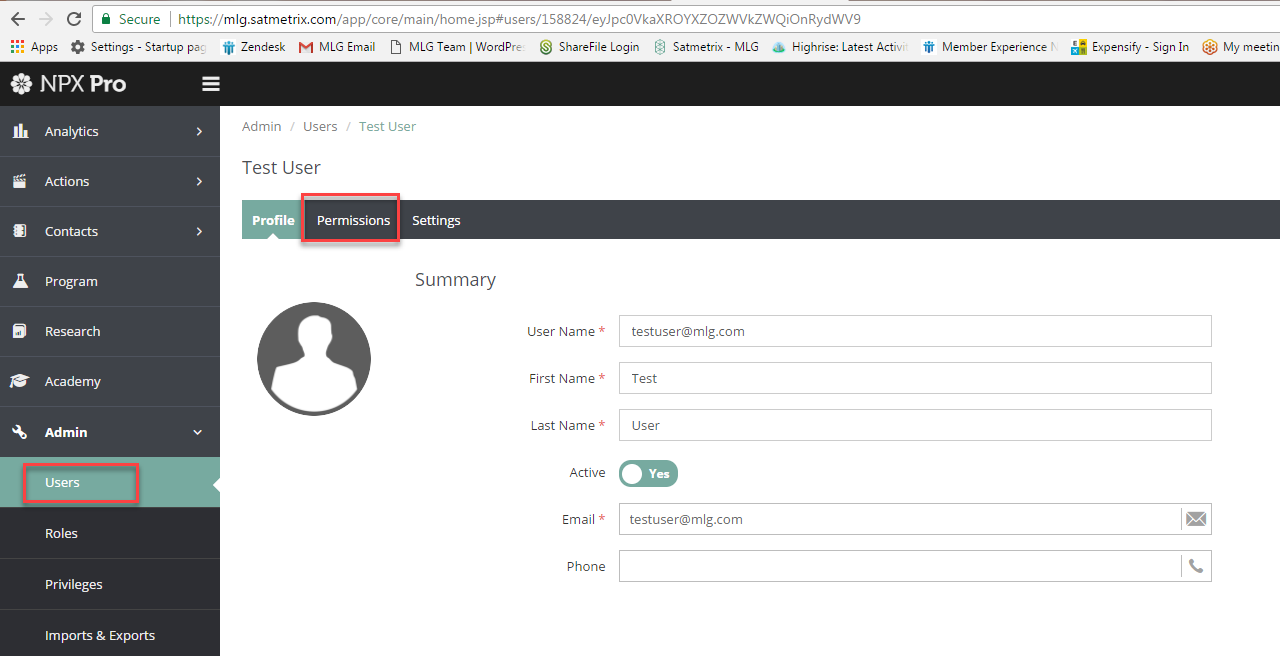Click the user avatar profile picture
The image size is (1280, 656).
[x=314, y=358]
